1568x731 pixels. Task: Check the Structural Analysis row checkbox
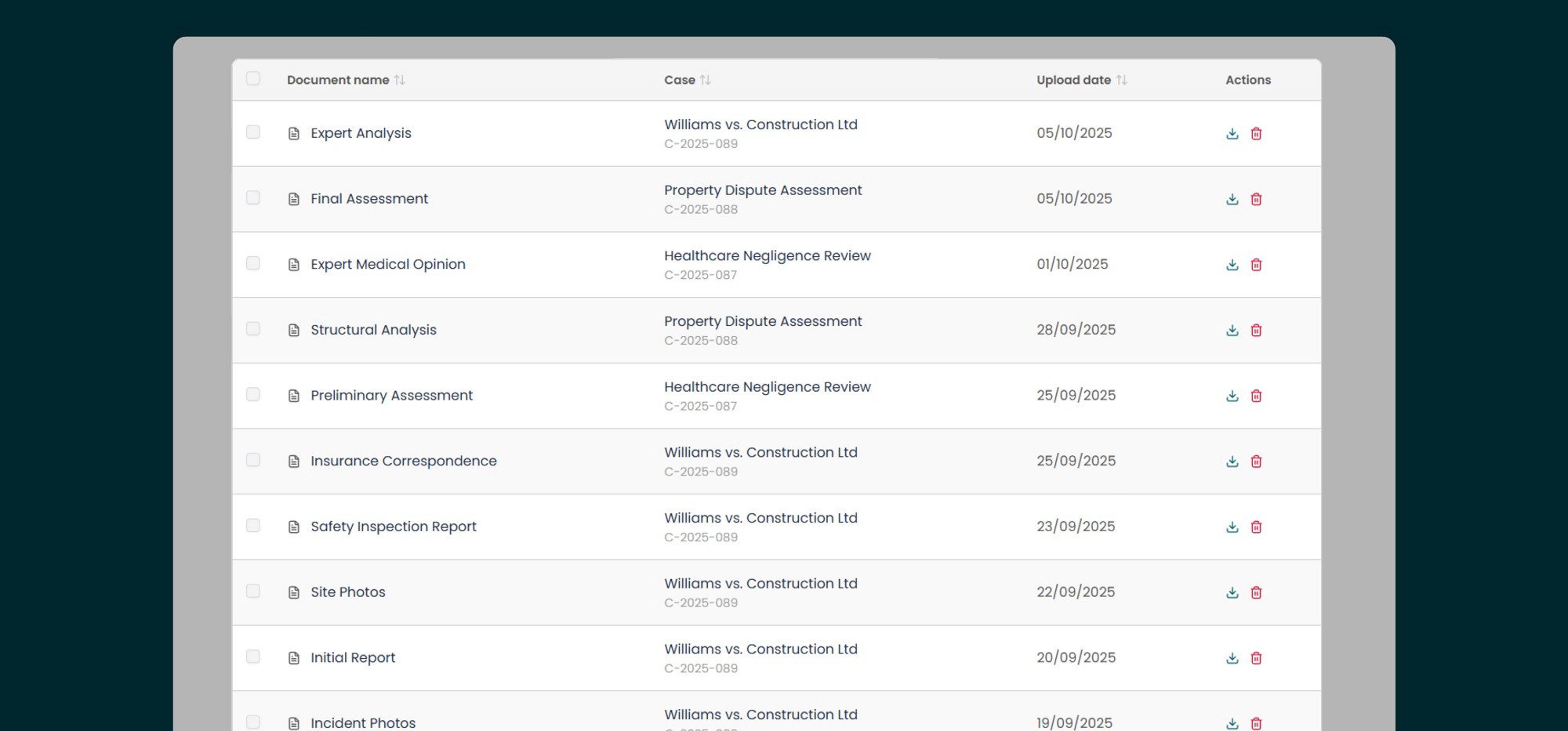coord(252,328)
